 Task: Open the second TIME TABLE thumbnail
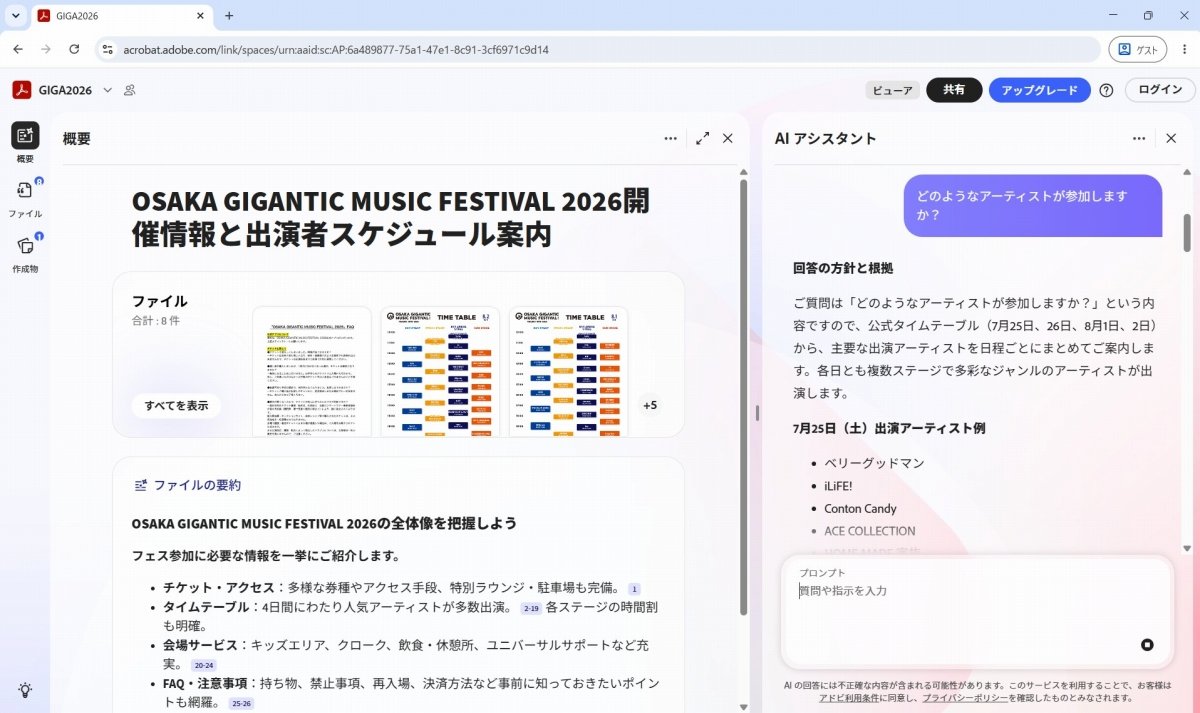[x=440, y=371]
